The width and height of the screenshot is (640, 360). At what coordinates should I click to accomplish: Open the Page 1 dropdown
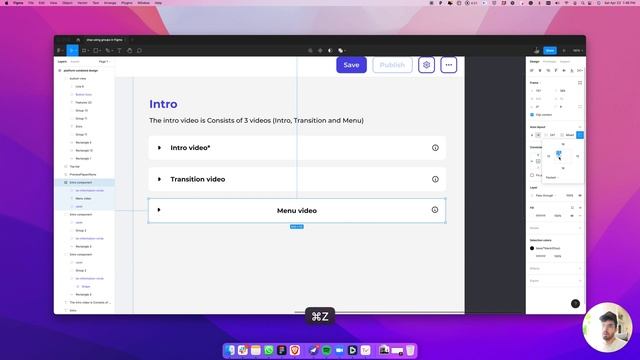[x=104, y=62]
